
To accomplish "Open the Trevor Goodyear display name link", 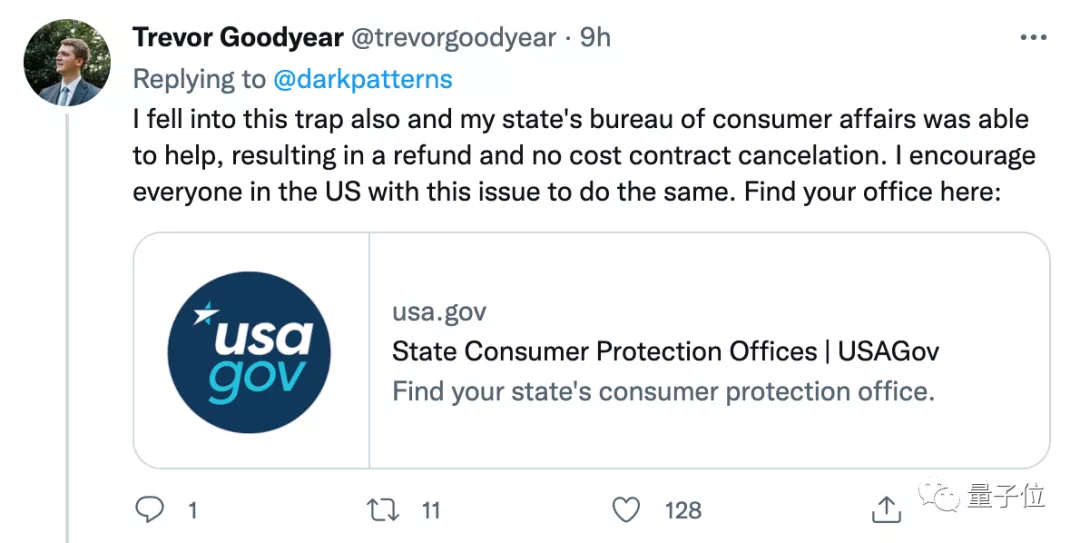I will 236,38.
